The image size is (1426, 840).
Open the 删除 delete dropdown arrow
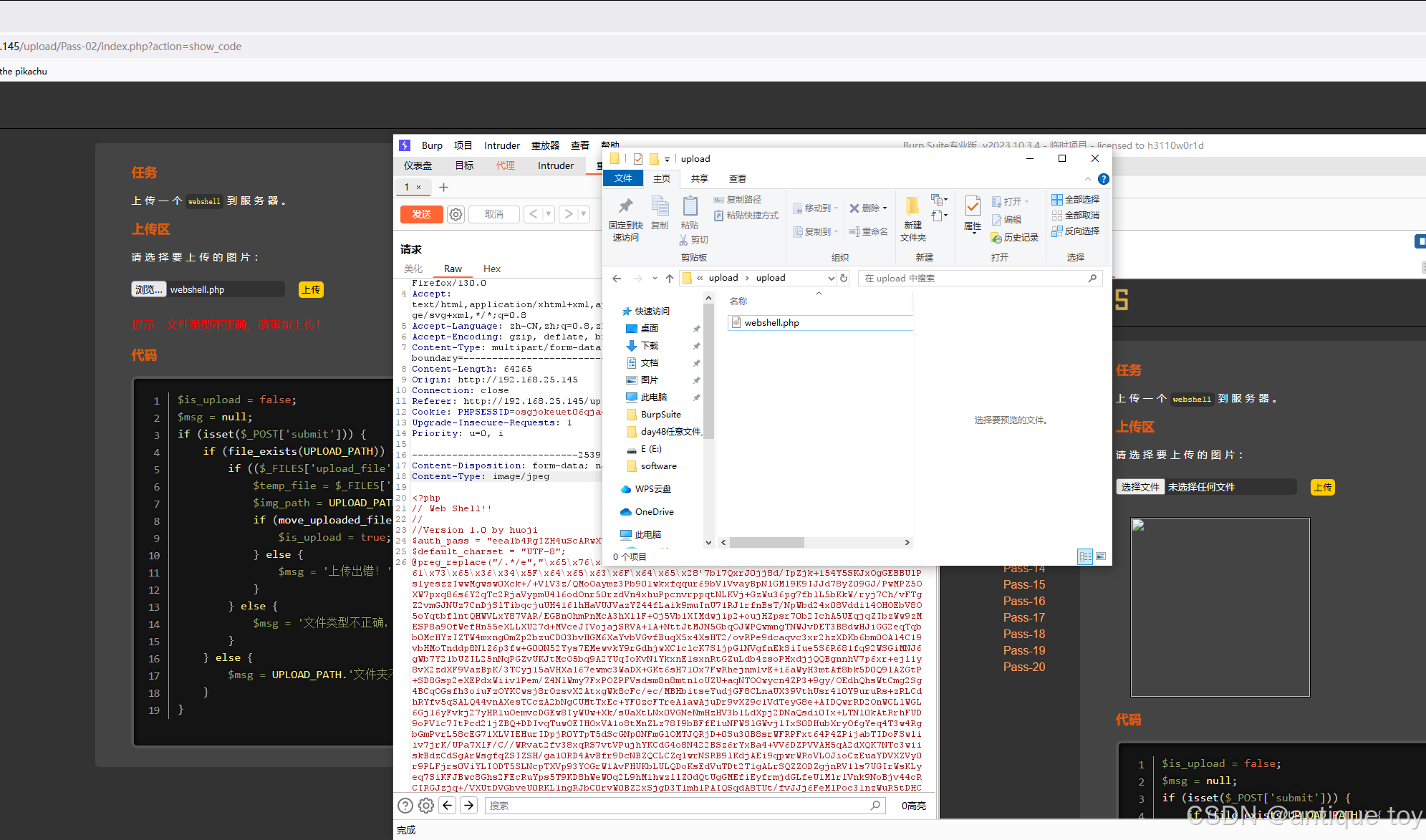point(885,208)
